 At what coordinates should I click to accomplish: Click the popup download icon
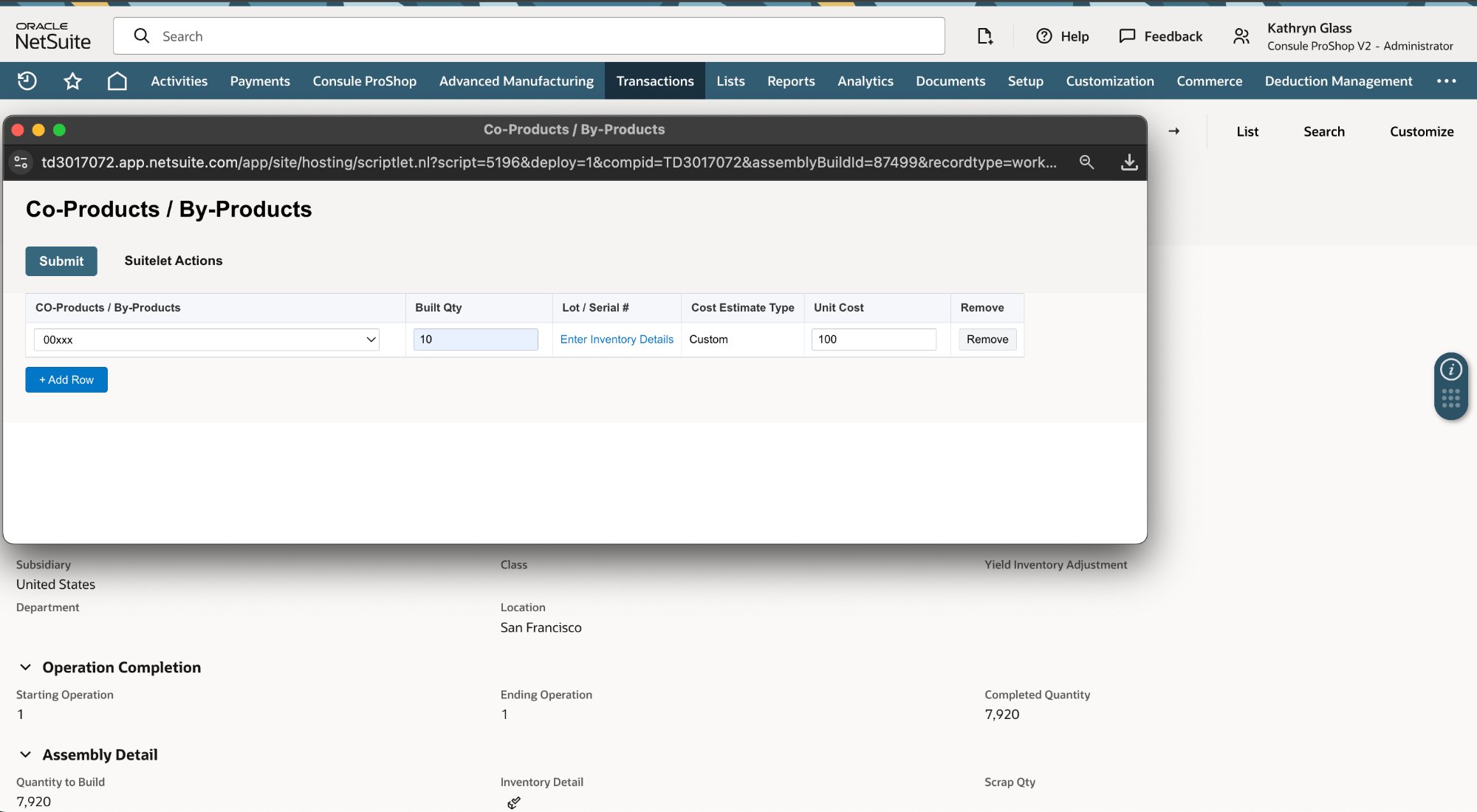coord(1129,162)
